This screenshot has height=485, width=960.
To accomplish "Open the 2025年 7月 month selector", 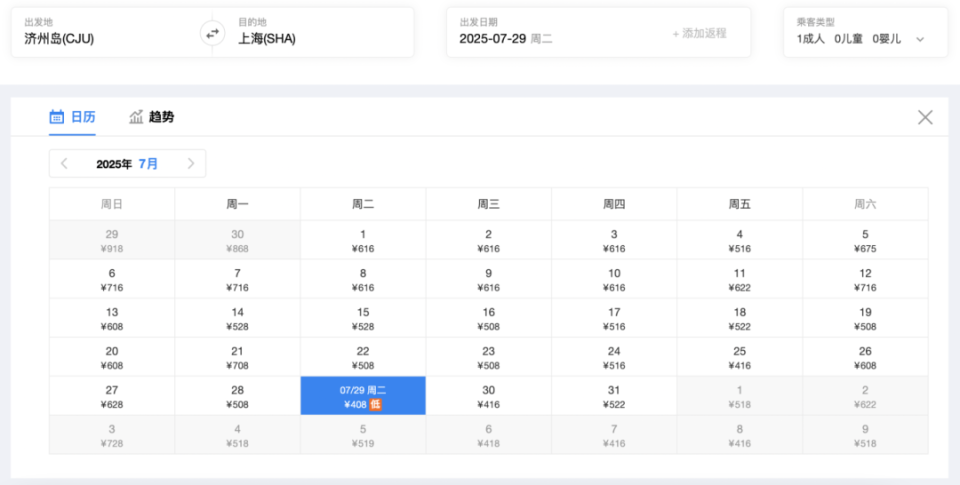I will click(x=127, y=164).
